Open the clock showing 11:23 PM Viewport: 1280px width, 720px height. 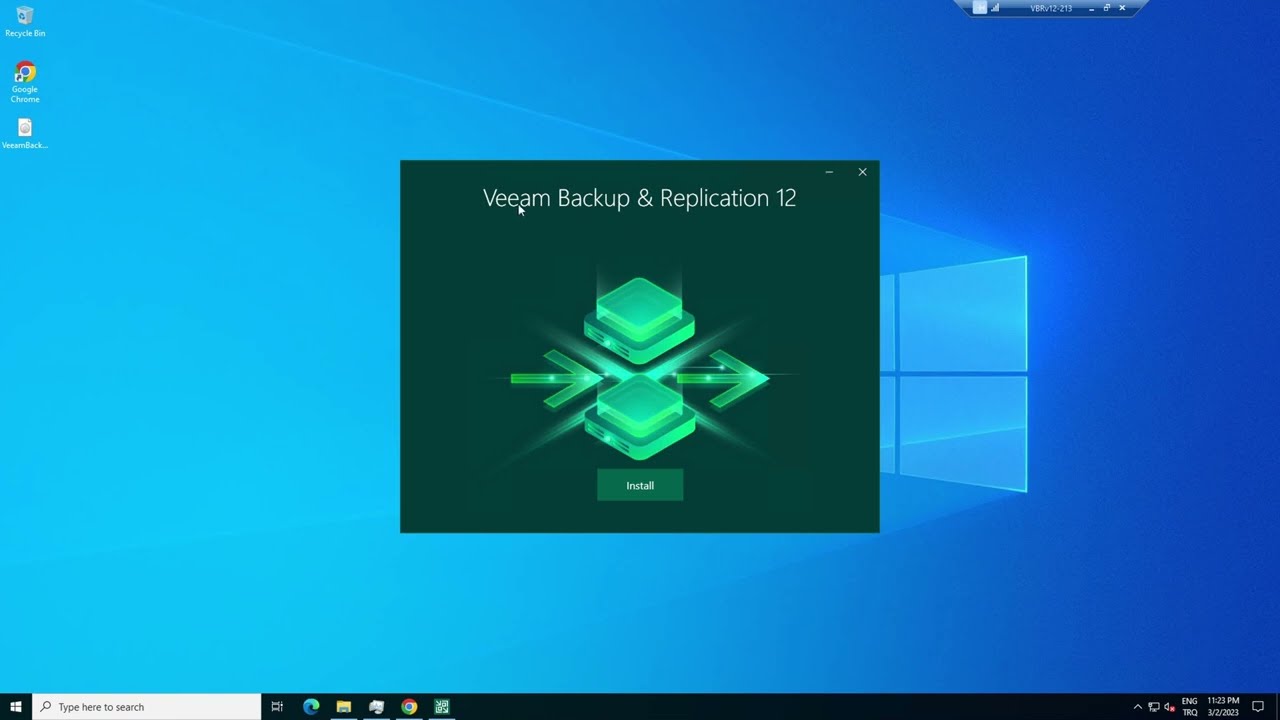click(x=1223, y=707)
